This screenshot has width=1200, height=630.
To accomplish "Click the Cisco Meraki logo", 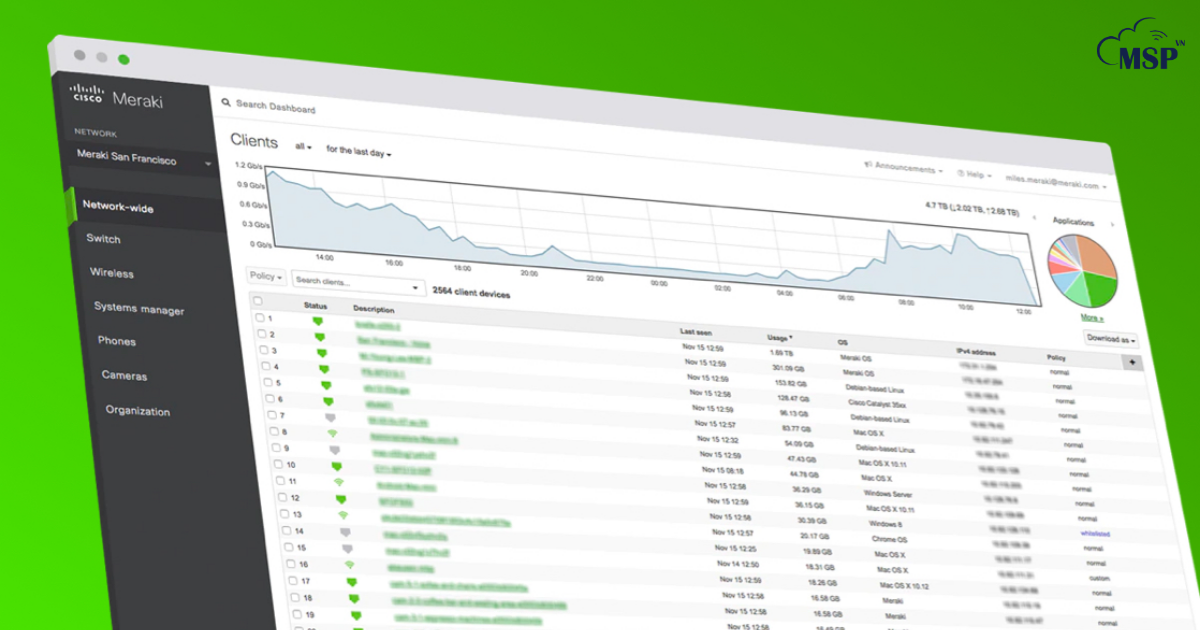I will tap(116, 97).
